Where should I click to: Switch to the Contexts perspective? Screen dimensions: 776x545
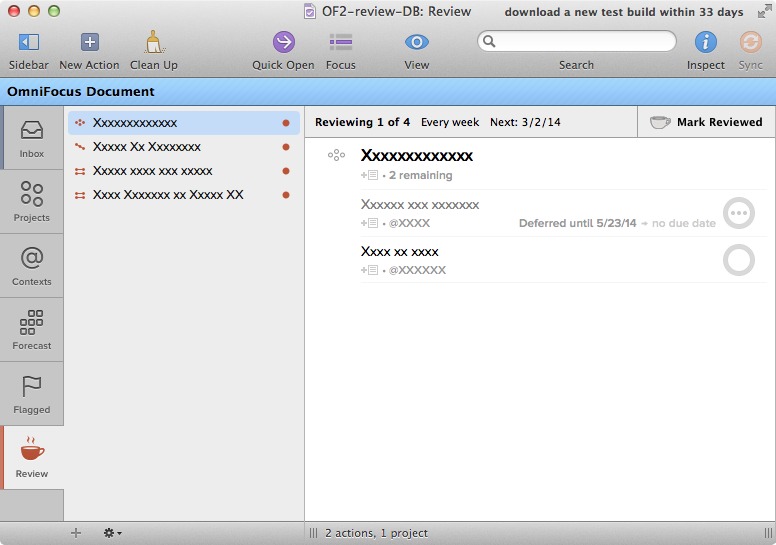pyautogui.click(x=32, y=266)
